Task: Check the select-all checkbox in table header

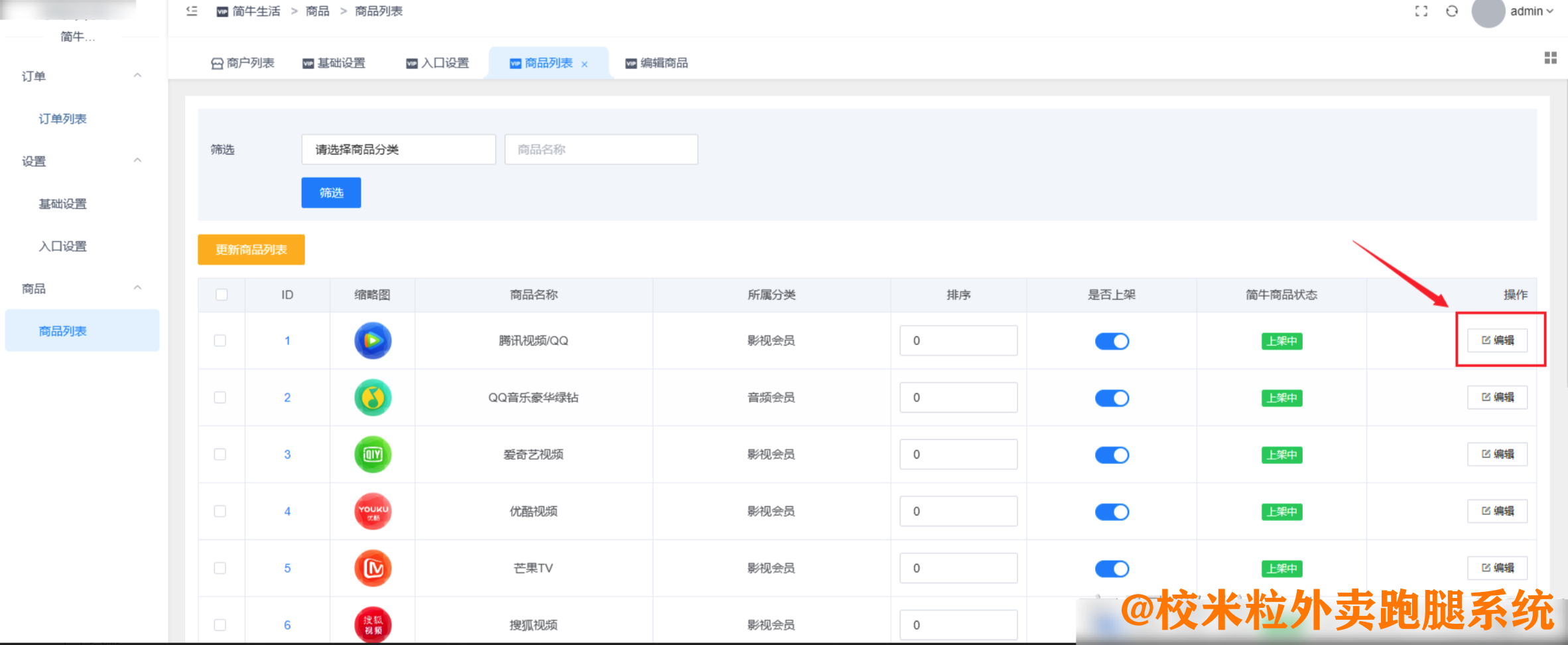Action: click(x=221, y=294)
